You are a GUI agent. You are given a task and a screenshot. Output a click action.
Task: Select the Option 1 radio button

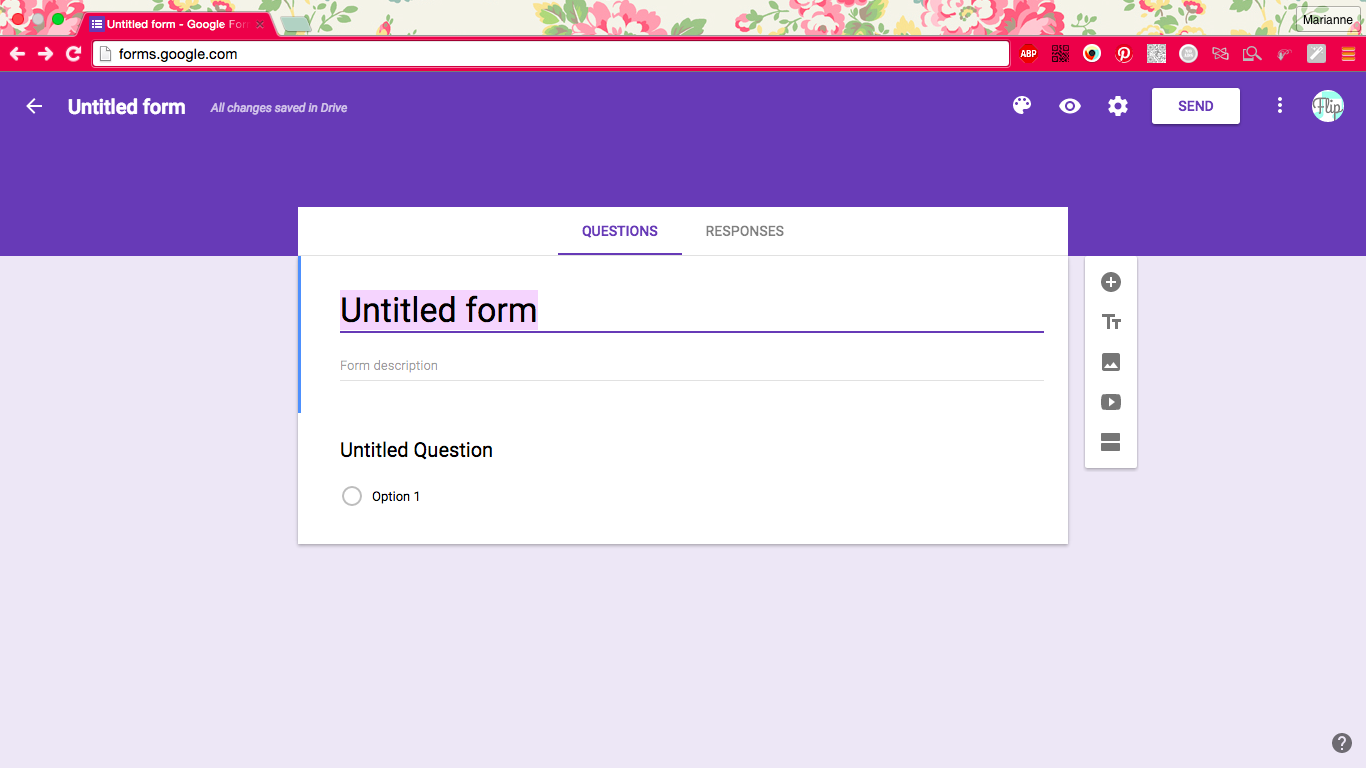[352, 496]
